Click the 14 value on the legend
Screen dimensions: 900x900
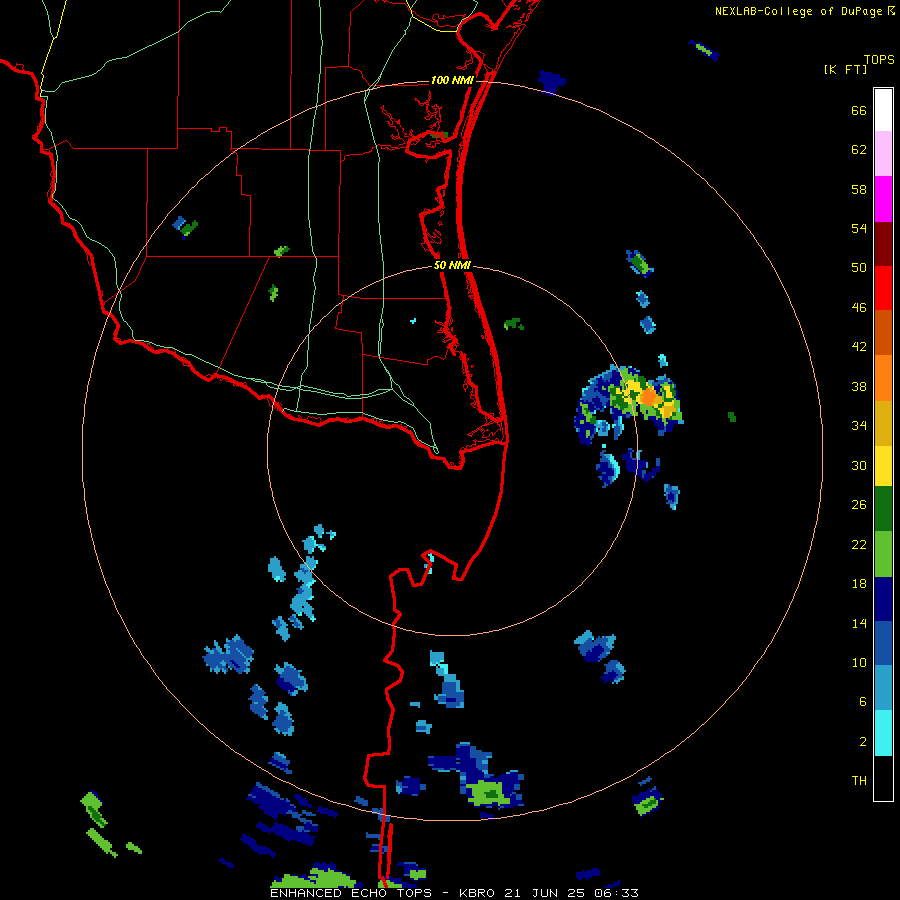point(859,623)
